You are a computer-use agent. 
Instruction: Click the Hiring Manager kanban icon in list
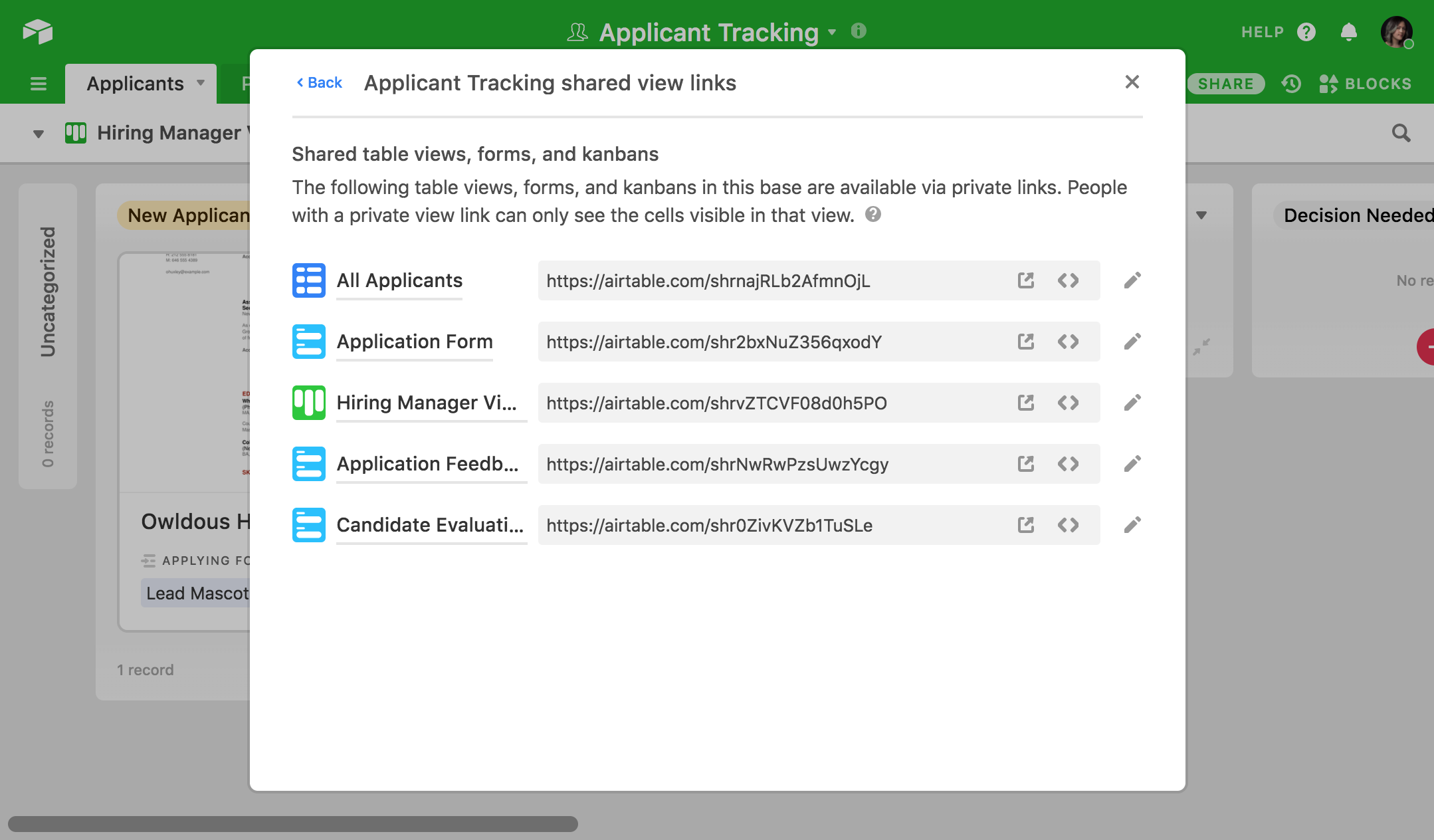(309, 403)
